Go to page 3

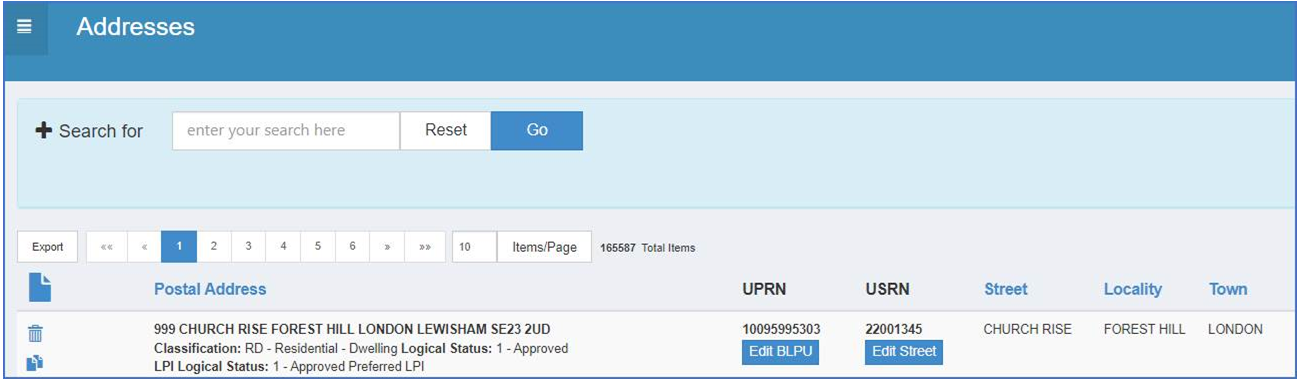(x=248, y=247)
